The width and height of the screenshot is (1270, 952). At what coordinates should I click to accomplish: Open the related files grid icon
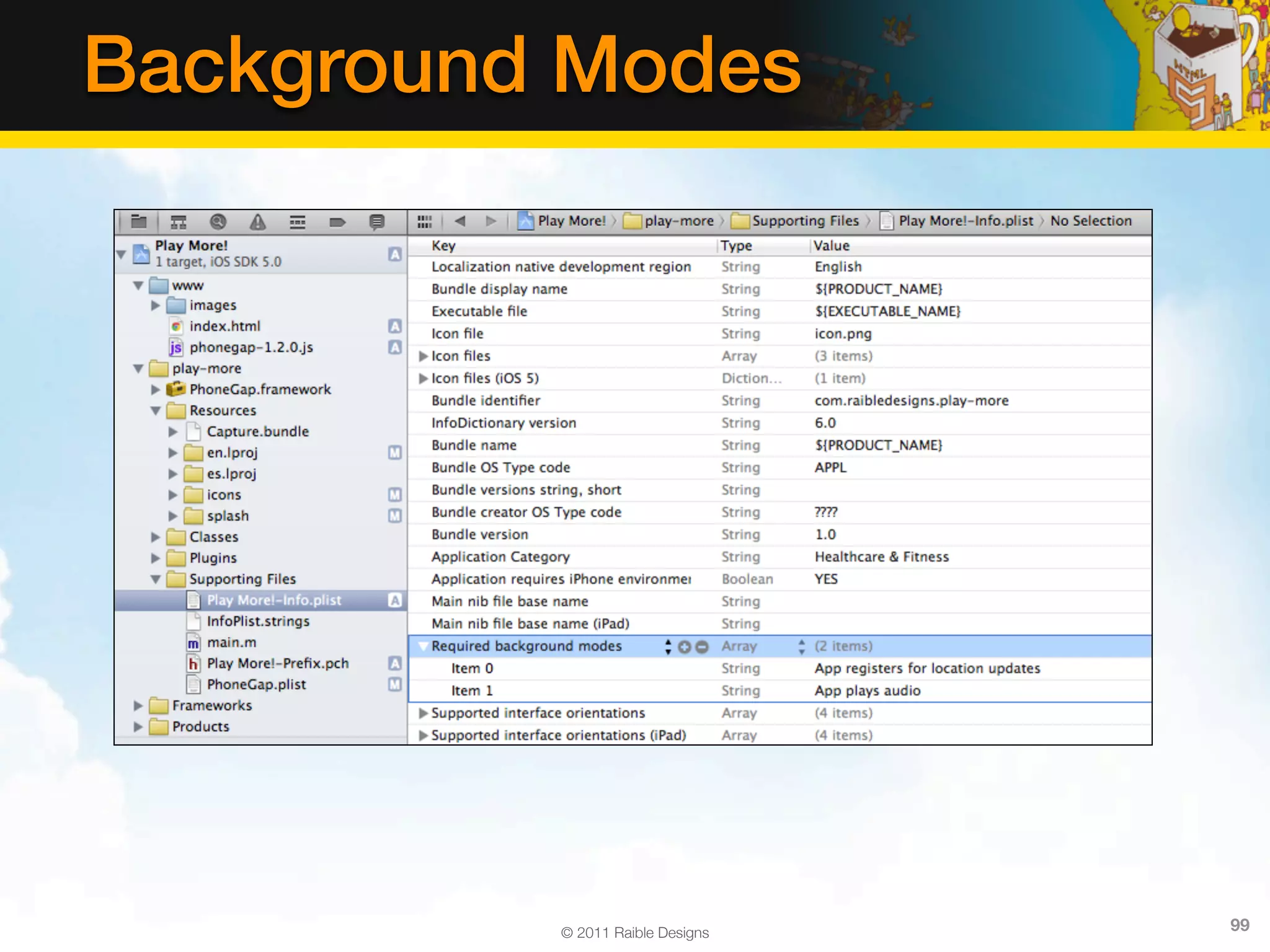click(425, 221)
